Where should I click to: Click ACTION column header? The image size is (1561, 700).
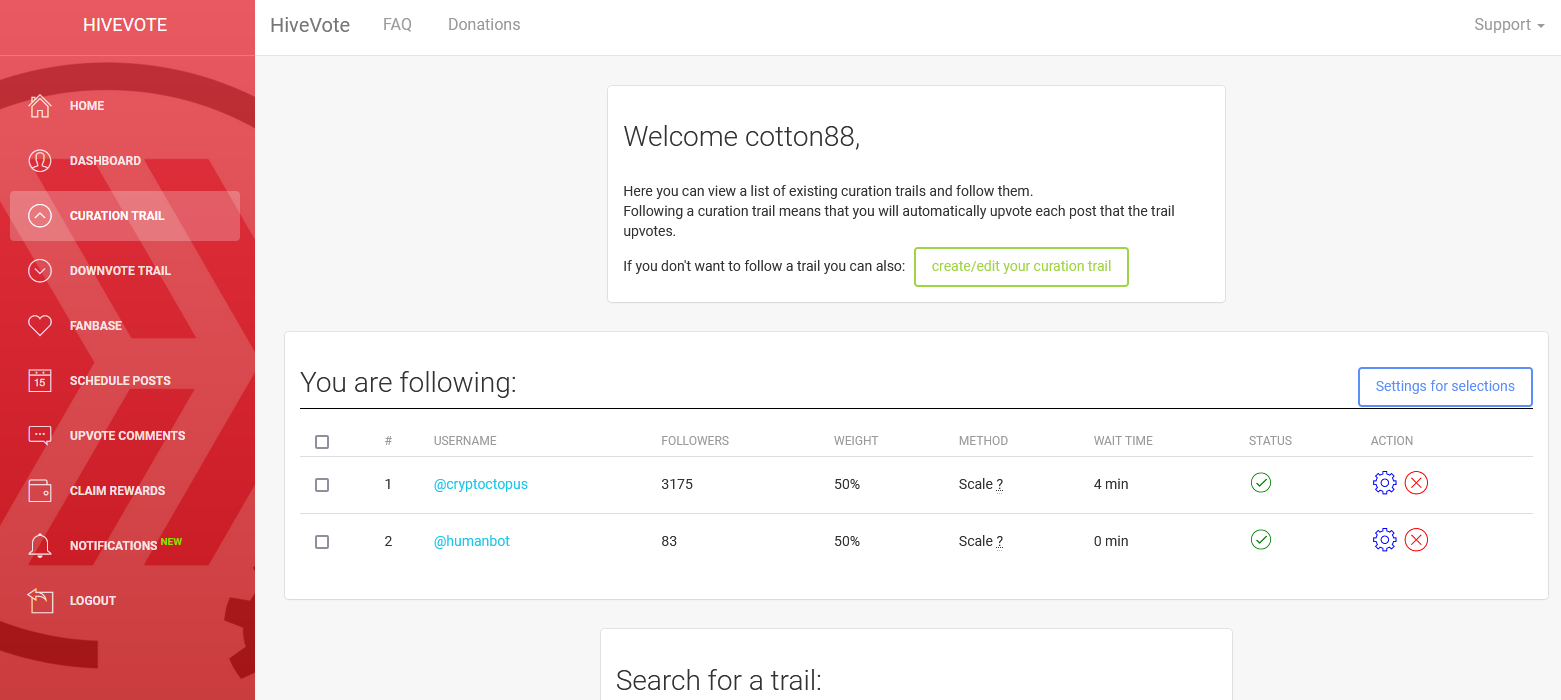point(1392,441)
